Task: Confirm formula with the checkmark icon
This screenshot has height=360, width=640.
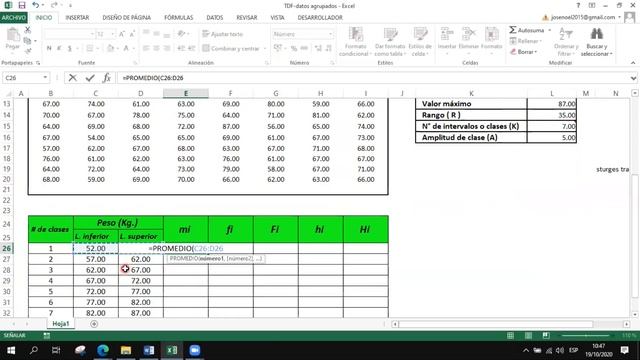Action: [x=90, y=78]
